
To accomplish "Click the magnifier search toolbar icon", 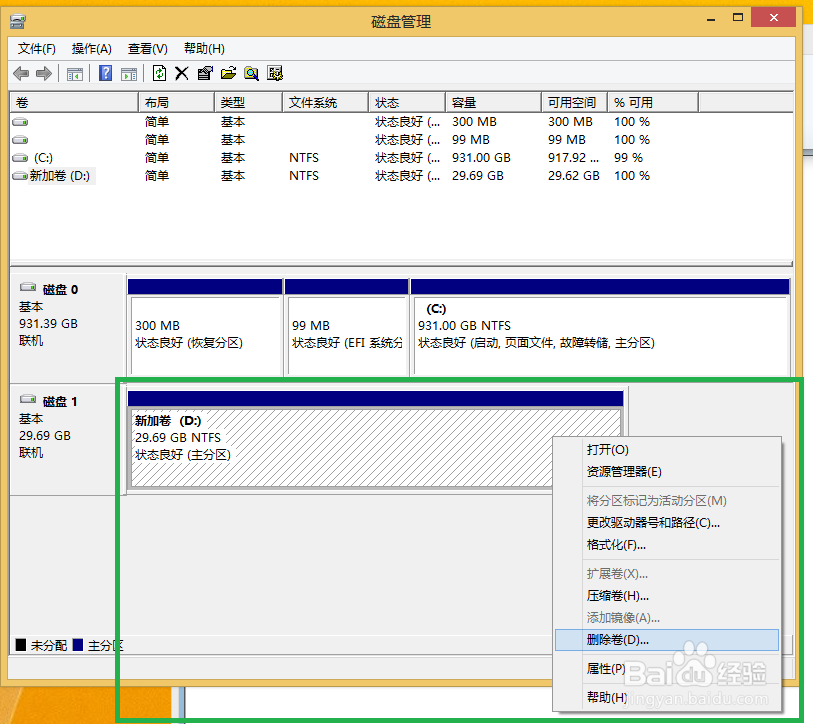I will pos(253,72).
